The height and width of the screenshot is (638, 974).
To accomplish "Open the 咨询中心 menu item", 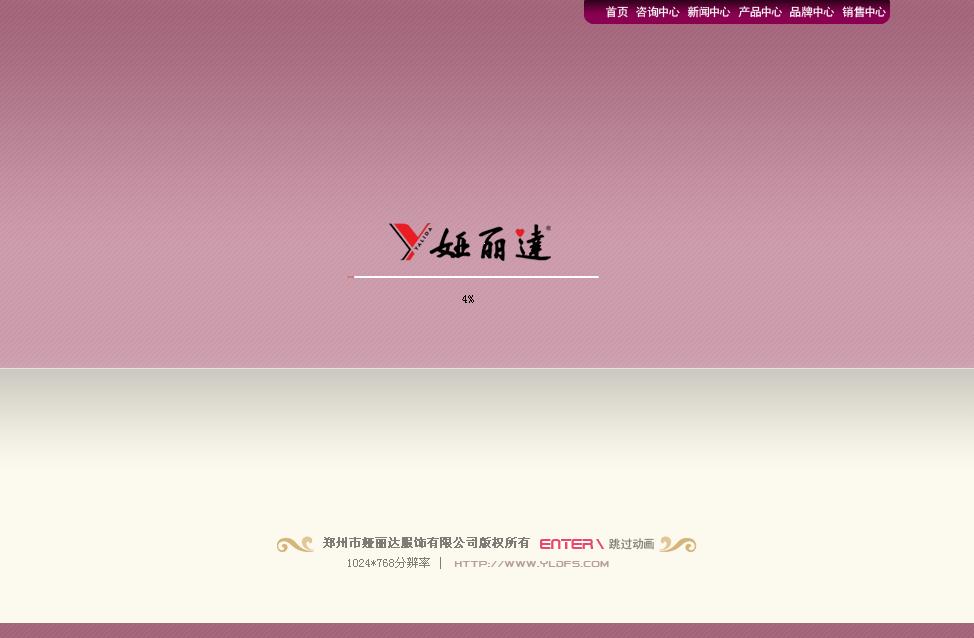I will 657,12.
